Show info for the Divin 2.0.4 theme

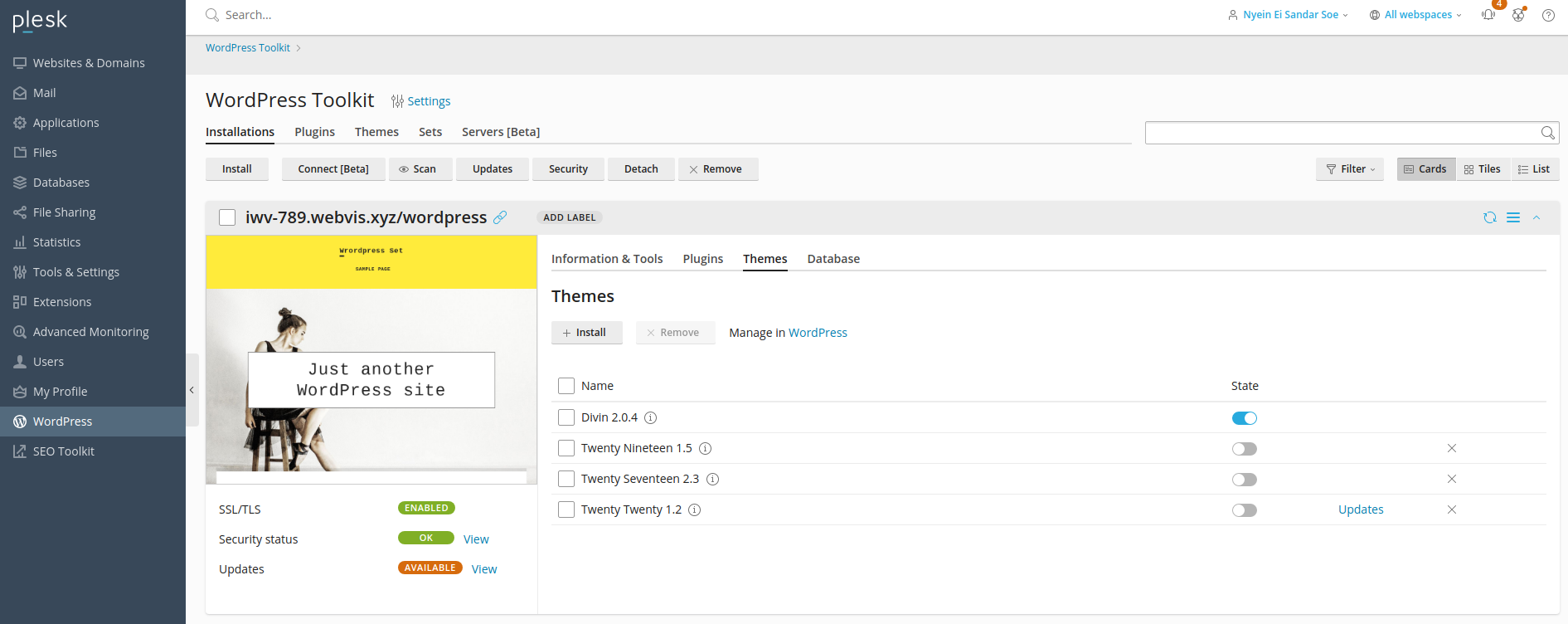(651, 417)
